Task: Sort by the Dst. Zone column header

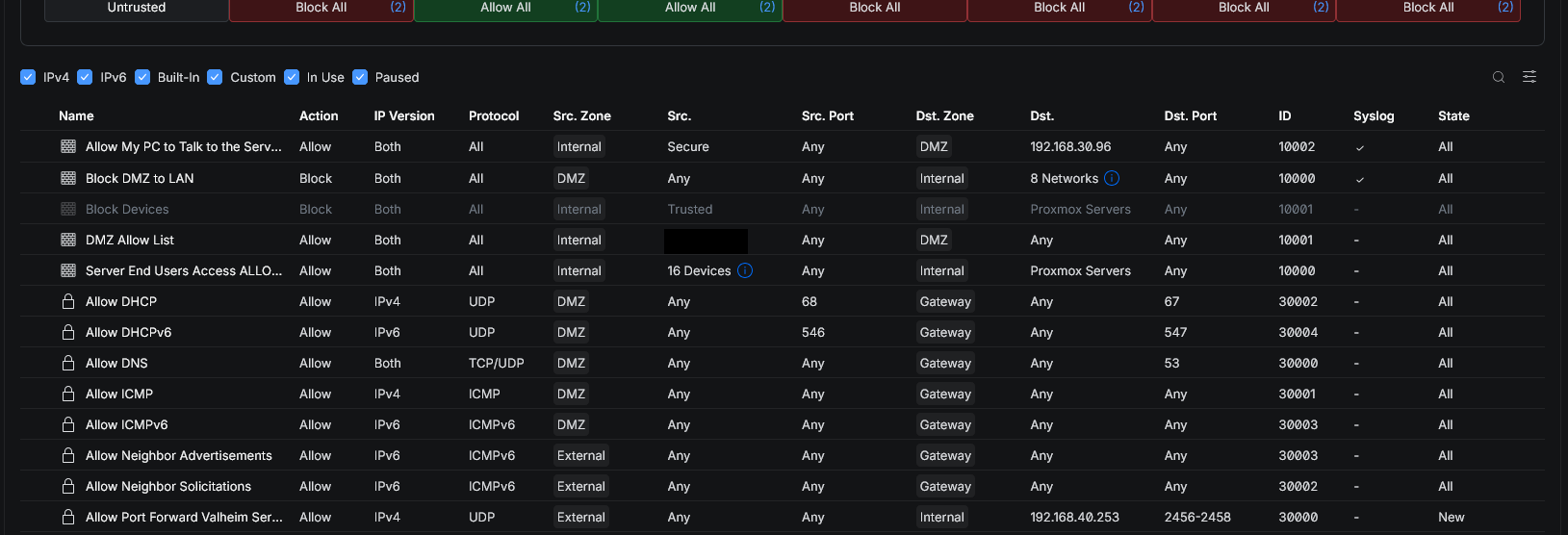Action: (x=945, y=115)
